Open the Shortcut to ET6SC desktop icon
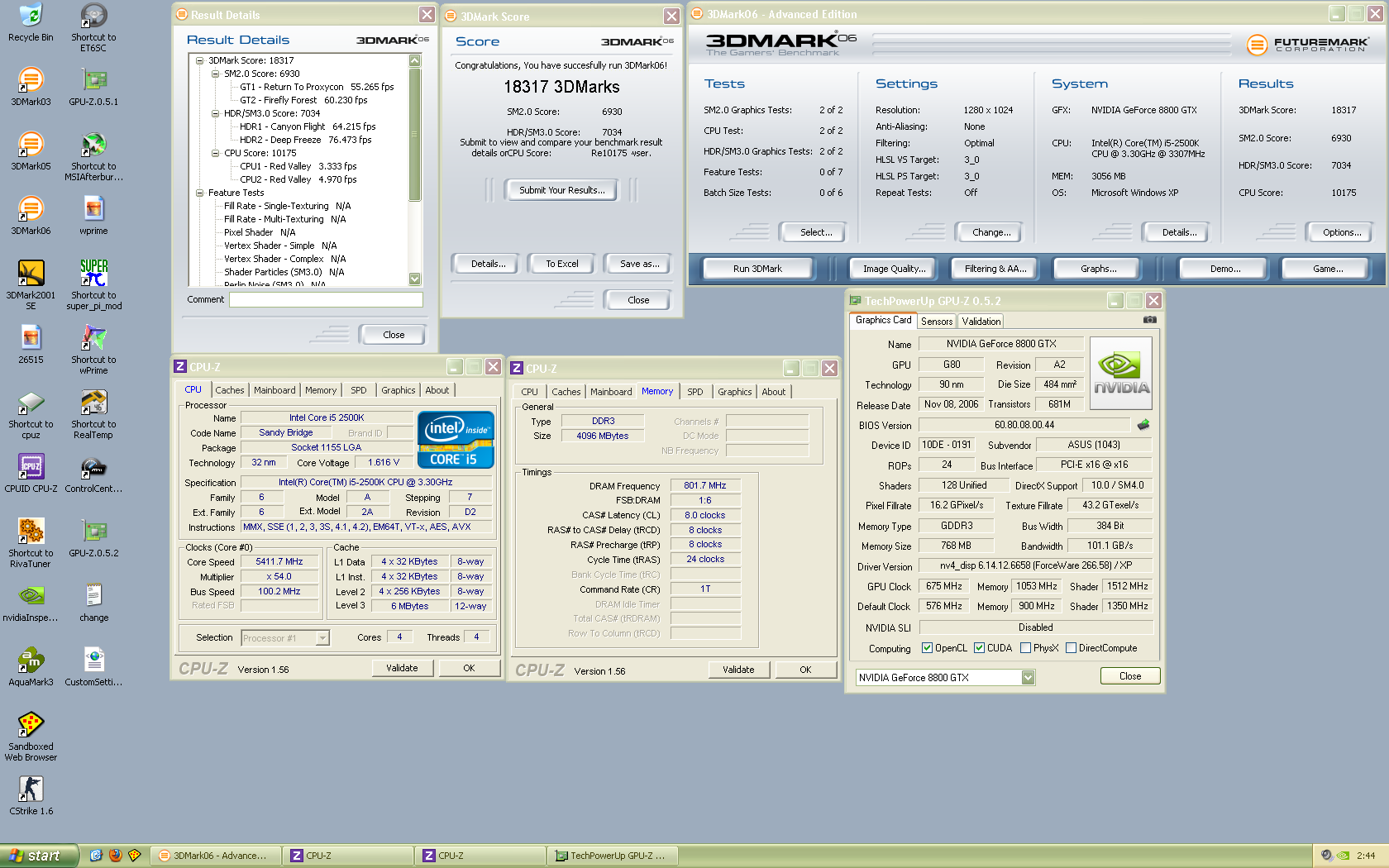The image size is (1389, 868). [93, 27]
